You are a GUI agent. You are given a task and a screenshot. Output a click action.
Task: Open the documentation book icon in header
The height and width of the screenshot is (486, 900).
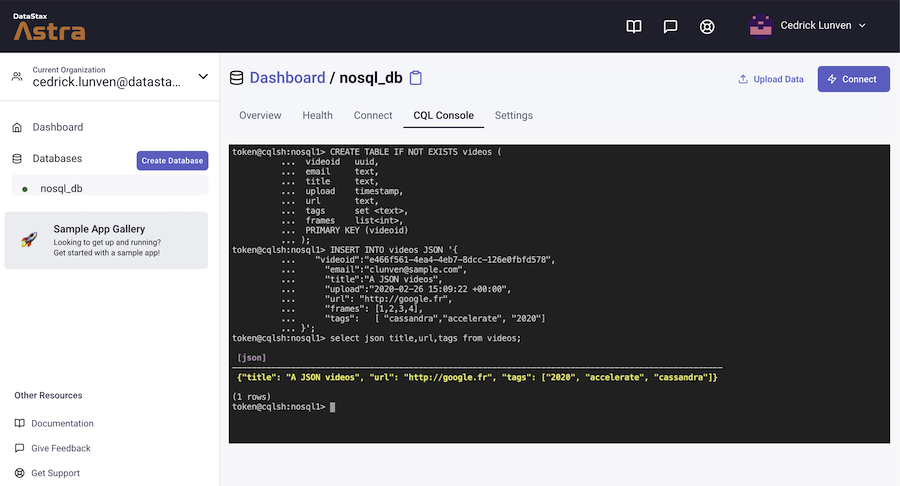pos(634,26)
